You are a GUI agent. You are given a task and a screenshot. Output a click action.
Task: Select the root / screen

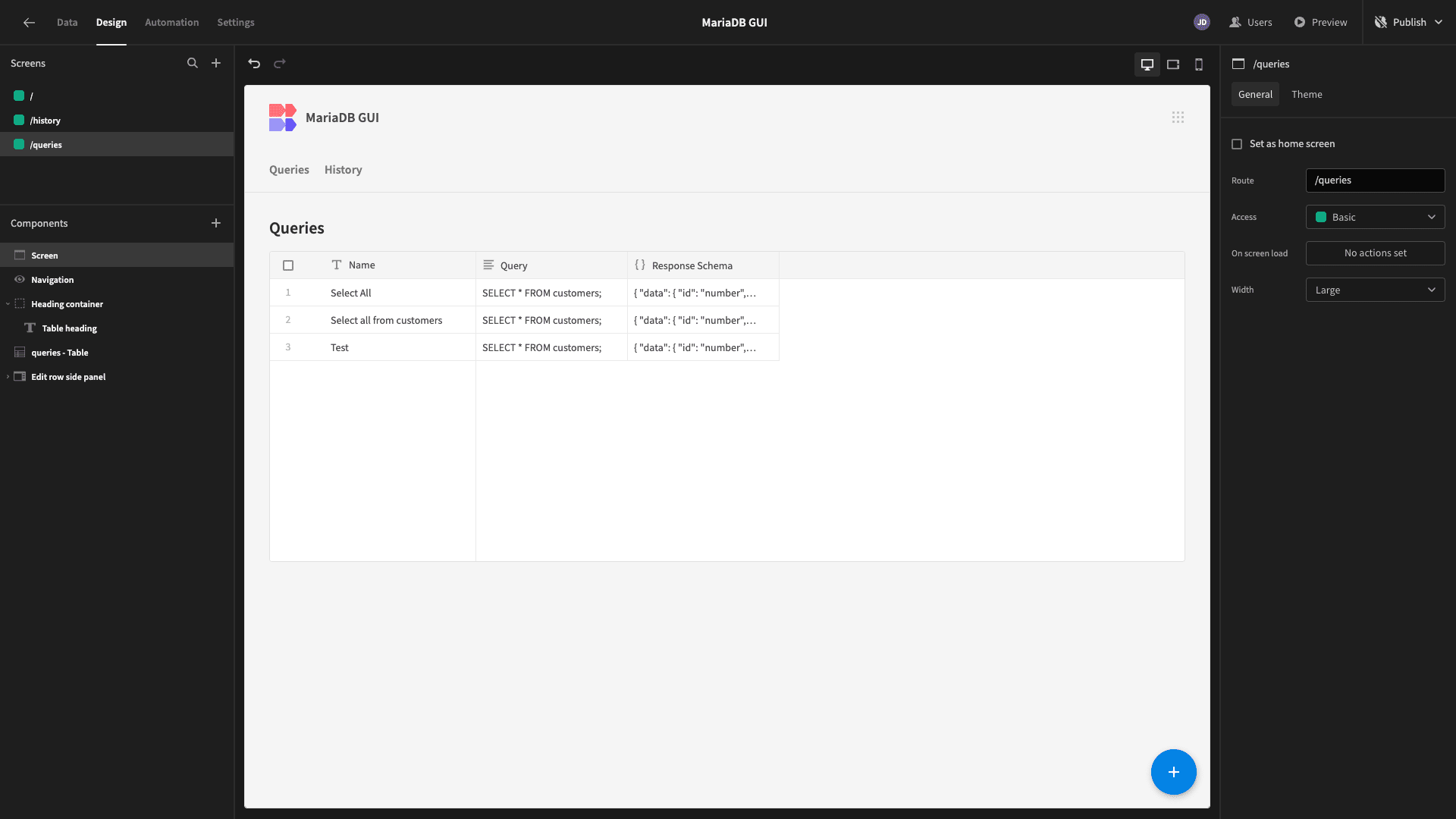pos(117,96)
